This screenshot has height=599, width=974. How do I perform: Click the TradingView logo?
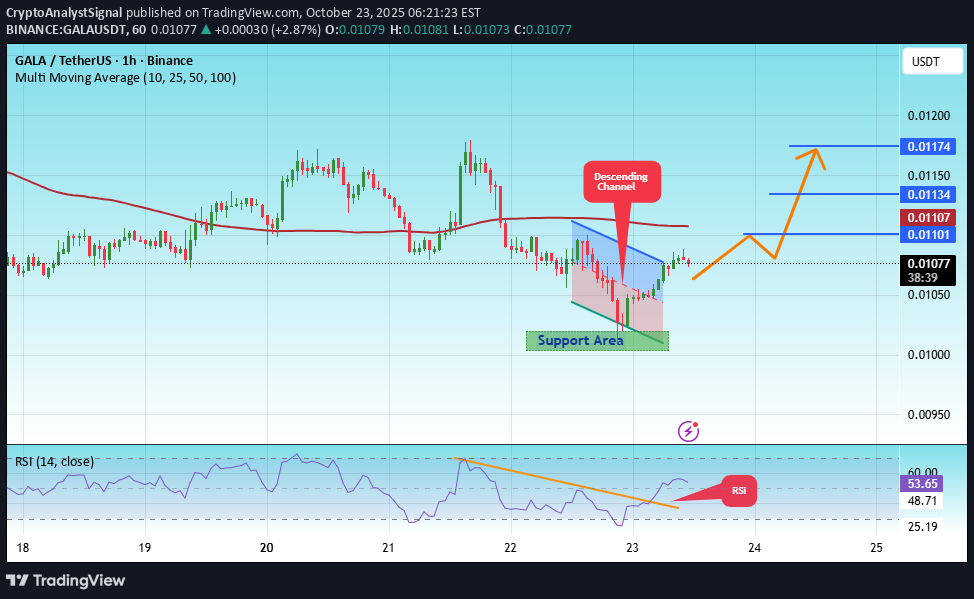[67, 581]
